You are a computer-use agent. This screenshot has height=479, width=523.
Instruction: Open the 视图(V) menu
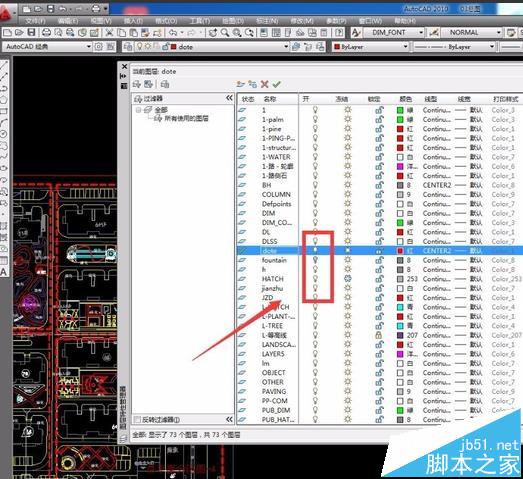(x=101, y=21)
